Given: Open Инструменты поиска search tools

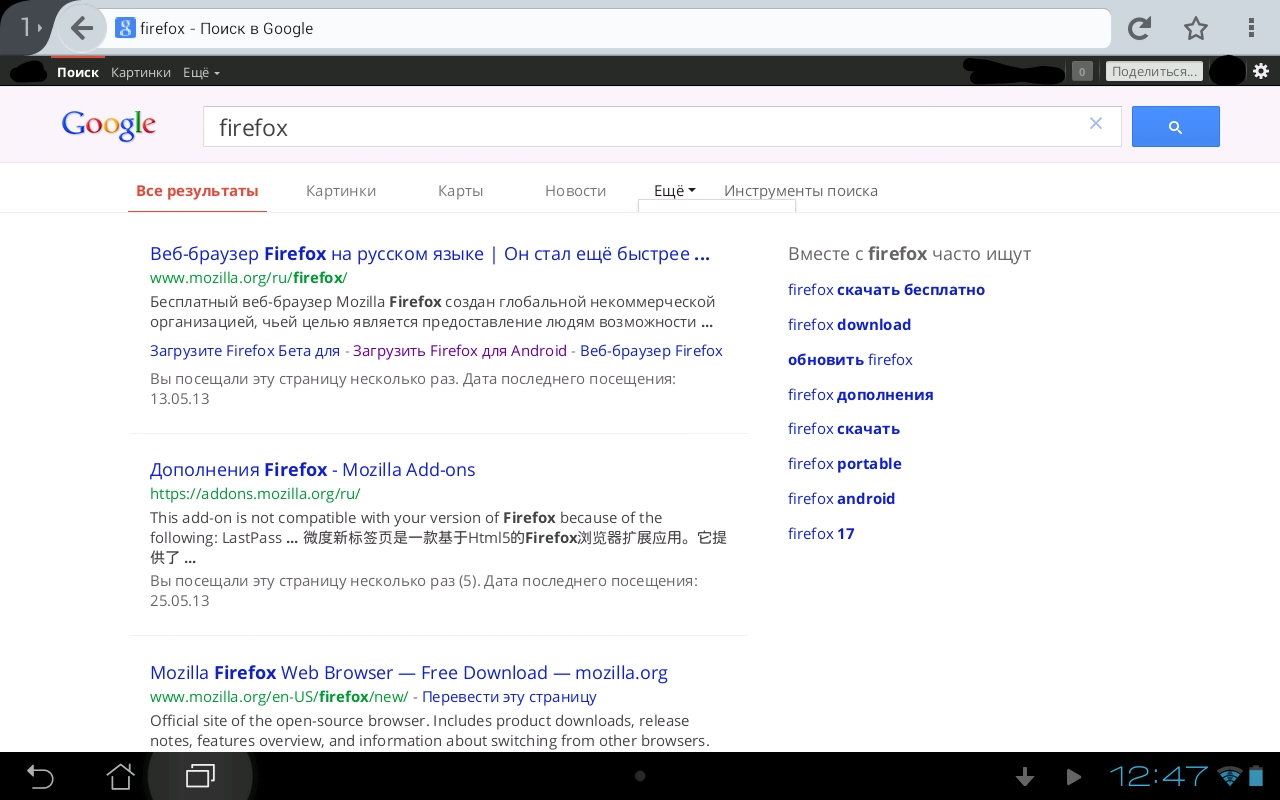Looking at the screenshot, I should point(801,190).
